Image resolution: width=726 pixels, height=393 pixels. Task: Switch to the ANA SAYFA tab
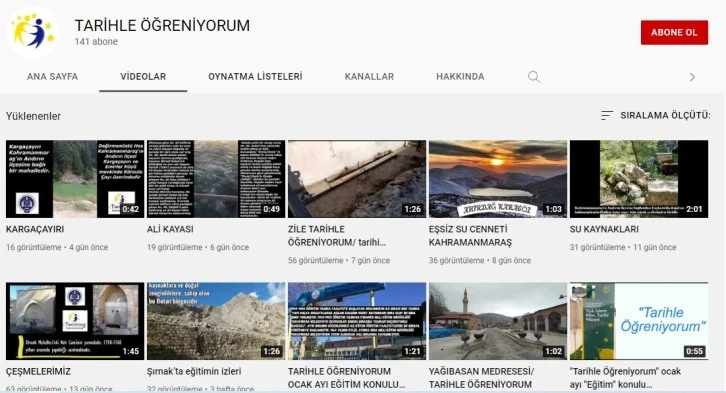coord(52,76)
